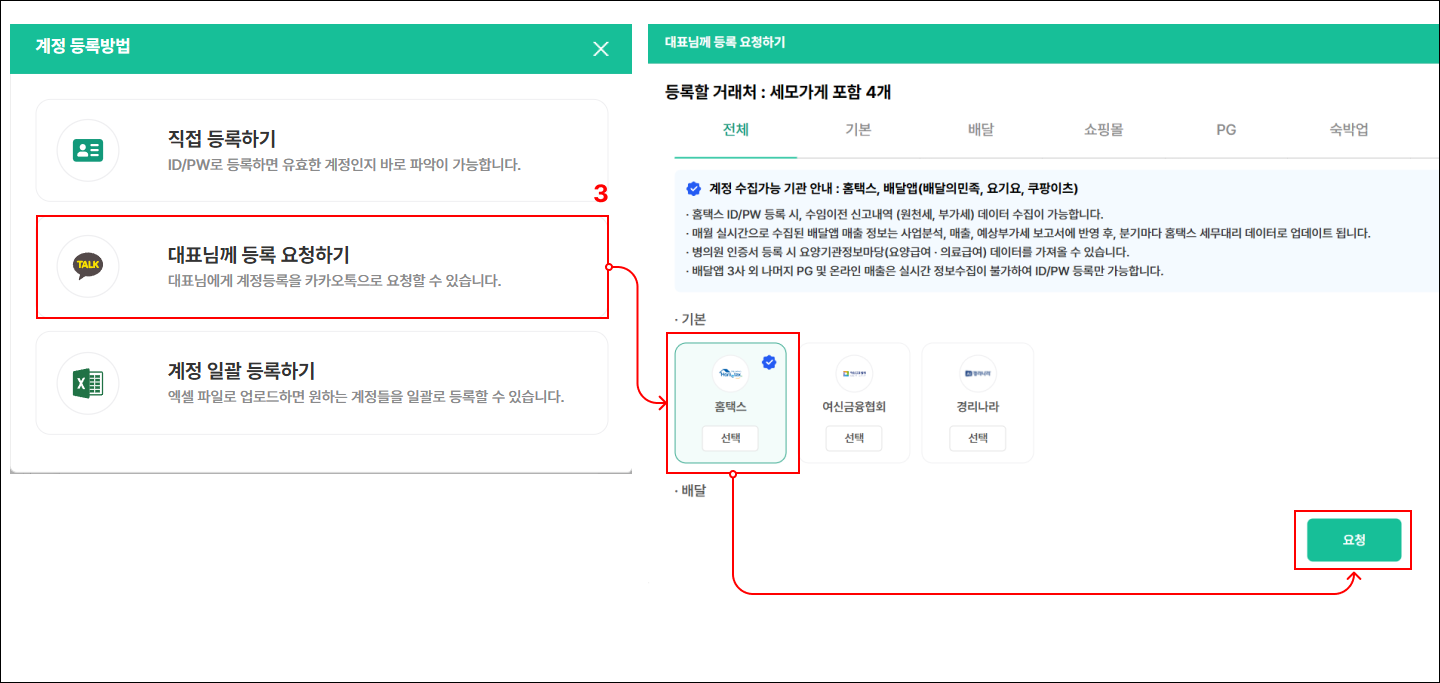Click the Excel file icon
Image resolution: width=1440 pixels, height=683 pixels.
(x=88, y=383)
